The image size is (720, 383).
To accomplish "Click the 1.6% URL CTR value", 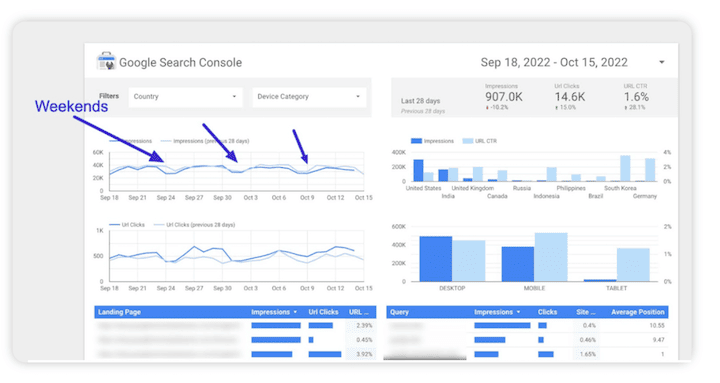I will coord(636,97).
